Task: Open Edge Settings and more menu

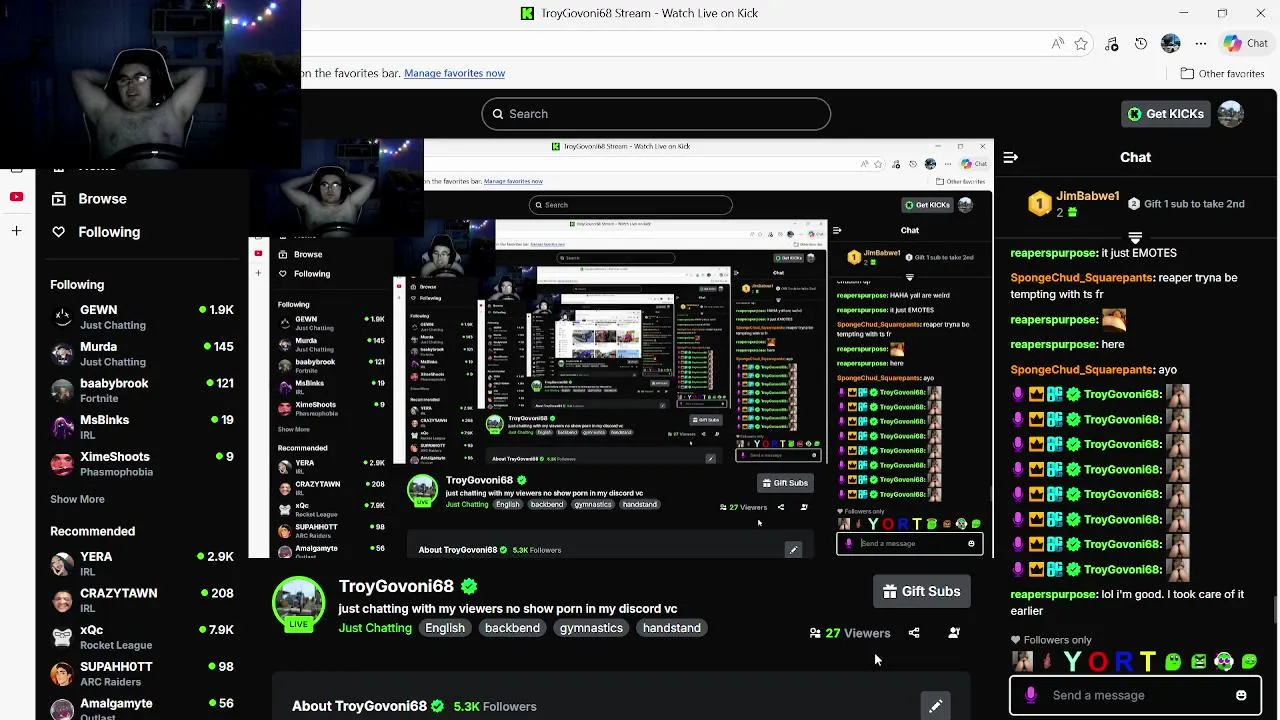Action: click(x=1201, y=44)
